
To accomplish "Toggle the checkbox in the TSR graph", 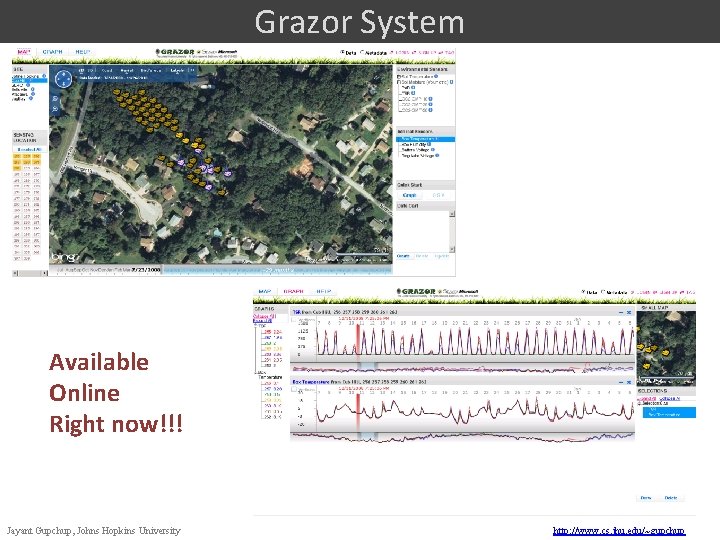I will pos(294,319).
